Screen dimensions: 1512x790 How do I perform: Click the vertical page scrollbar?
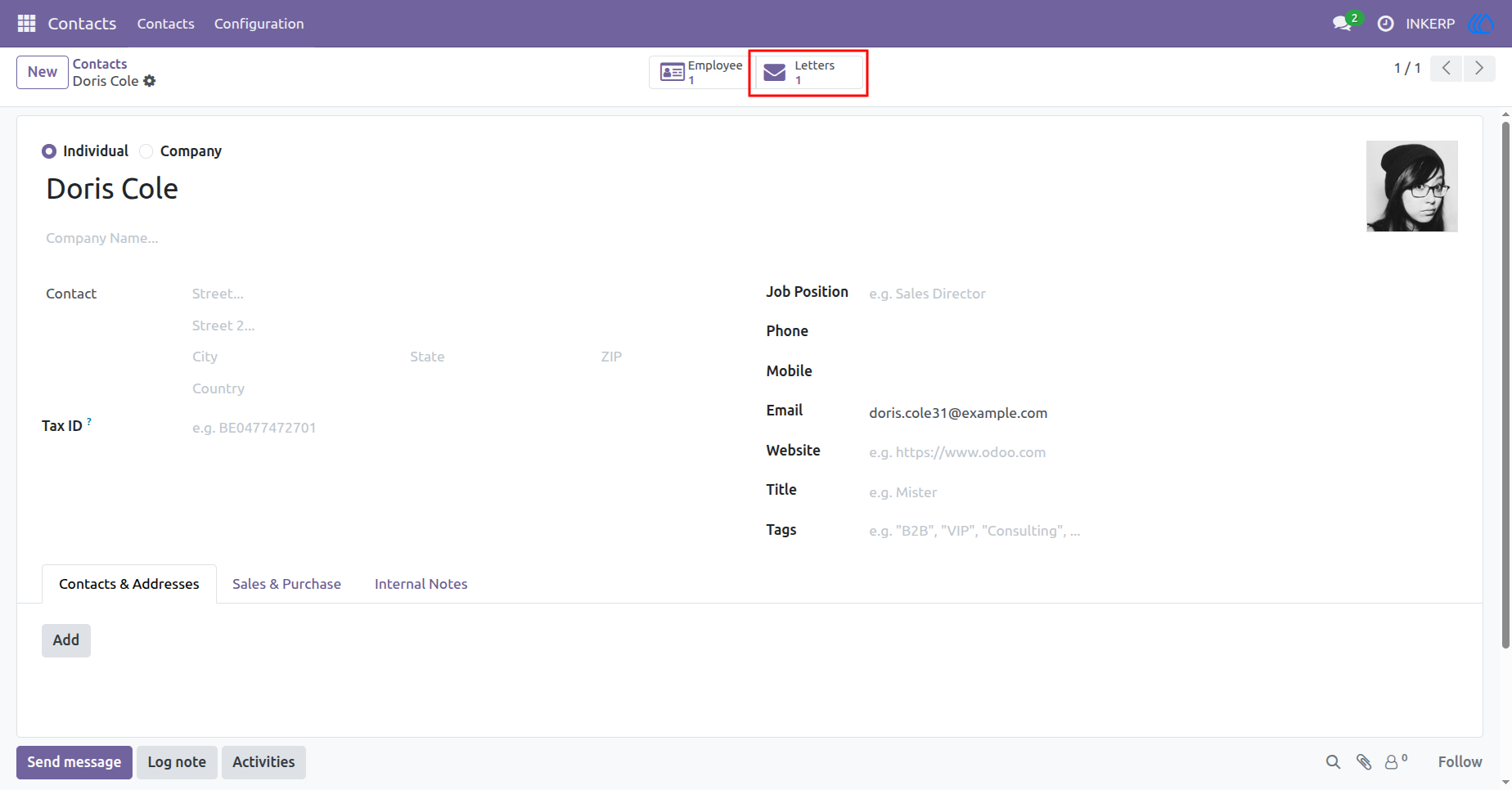click(1505, 384)
